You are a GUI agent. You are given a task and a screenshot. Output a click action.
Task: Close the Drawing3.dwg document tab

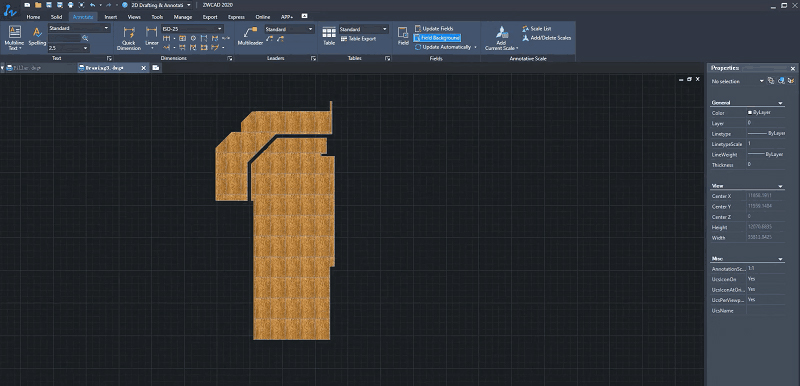tap(143, 68)
